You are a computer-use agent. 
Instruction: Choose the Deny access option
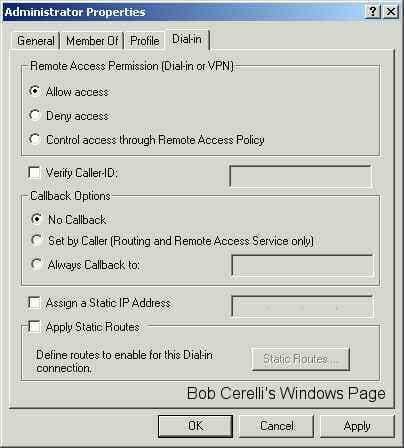pyautogui.click(x=35, y=115)
